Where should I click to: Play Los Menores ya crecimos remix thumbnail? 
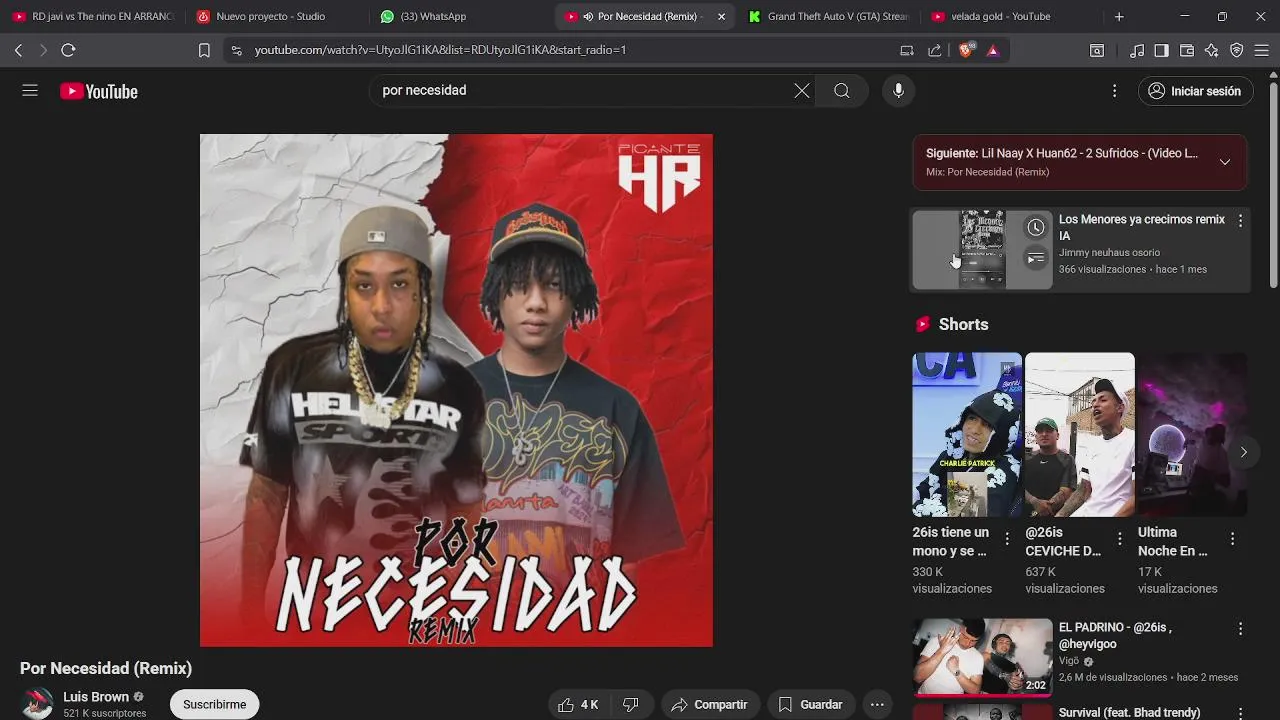(x=982, y=250)
